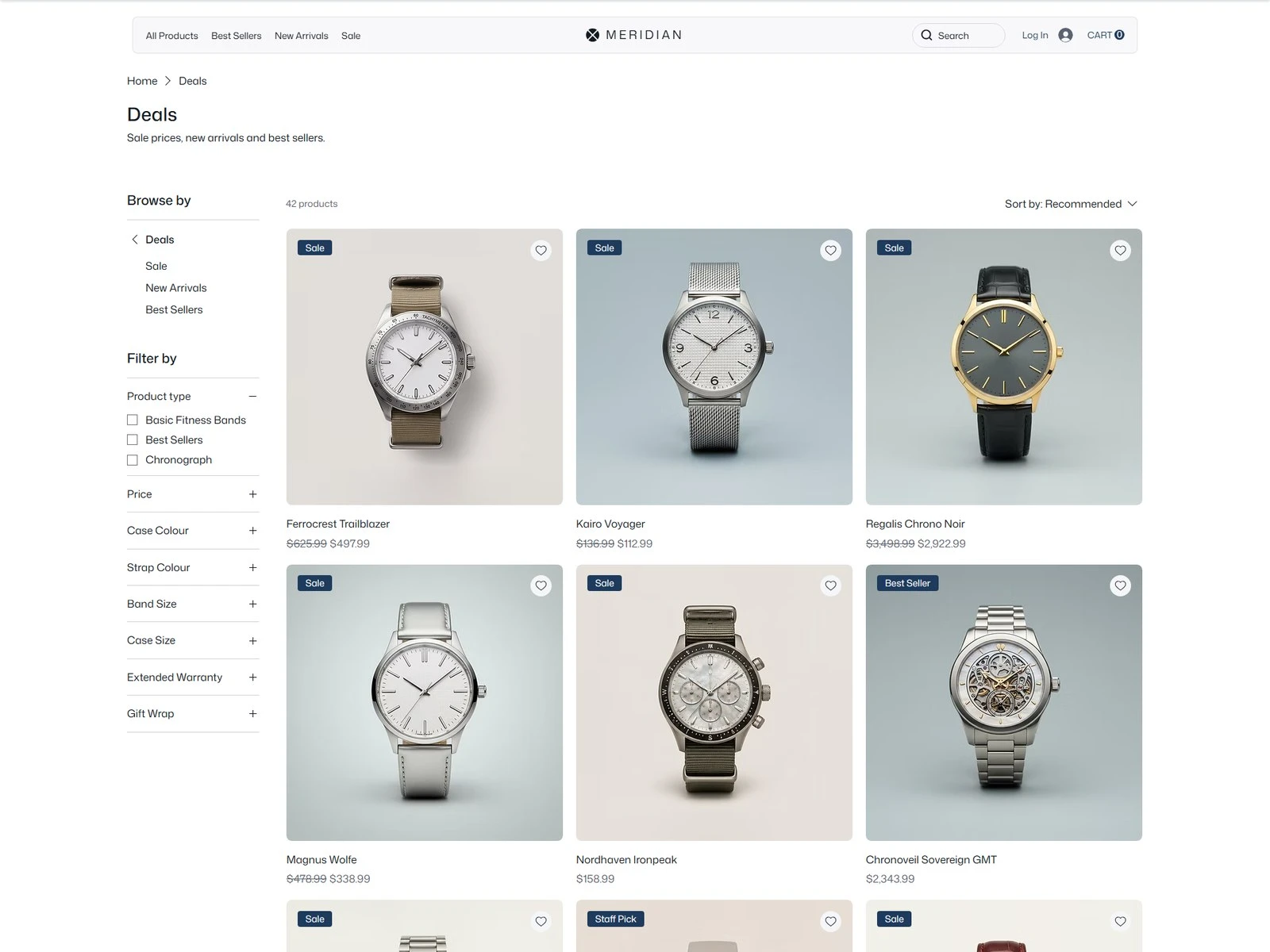Screen dimensions: 1270x952
Task: Check the Basic Fitness Bands filter
Action: tap(133, 420)
